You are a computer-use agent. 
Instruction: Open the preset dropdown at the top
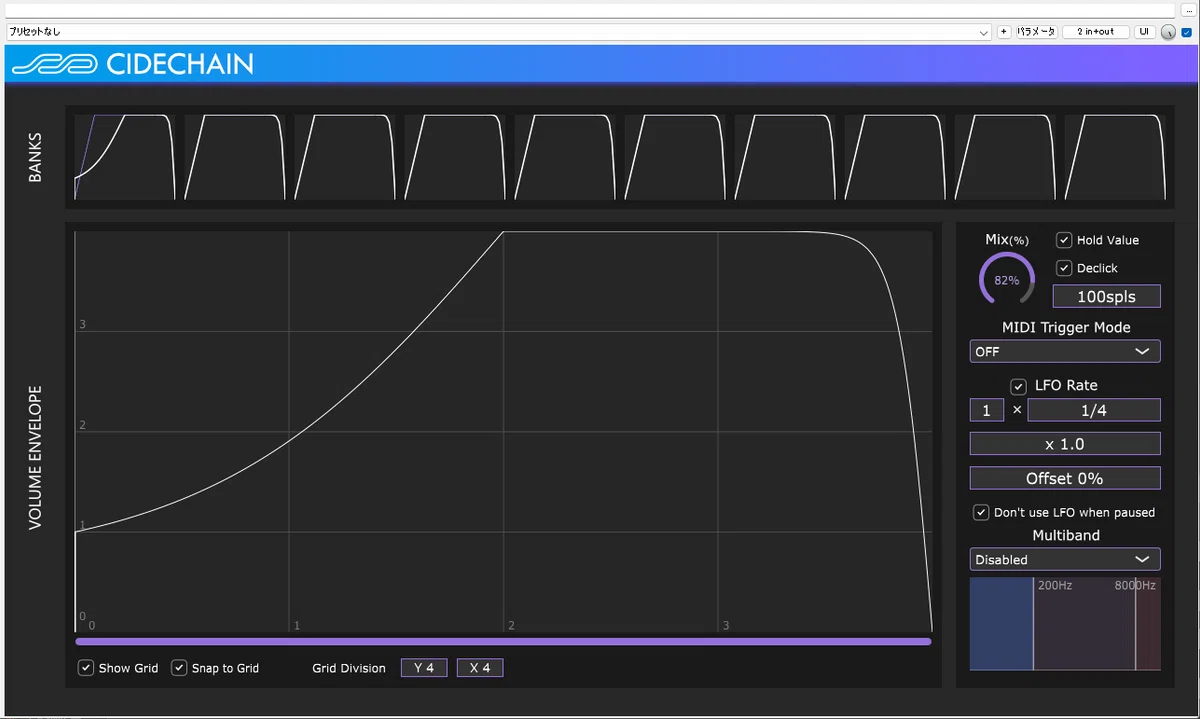coord(498,32)
